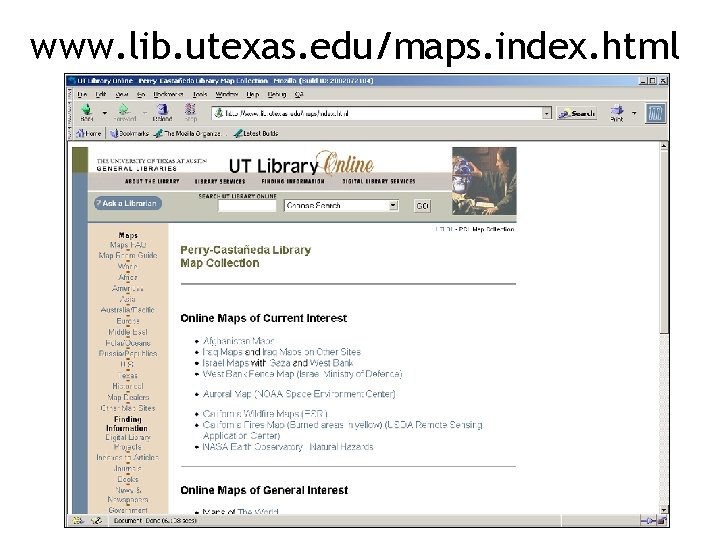
Task: Open the Tools menu
Action: [200, 94]
